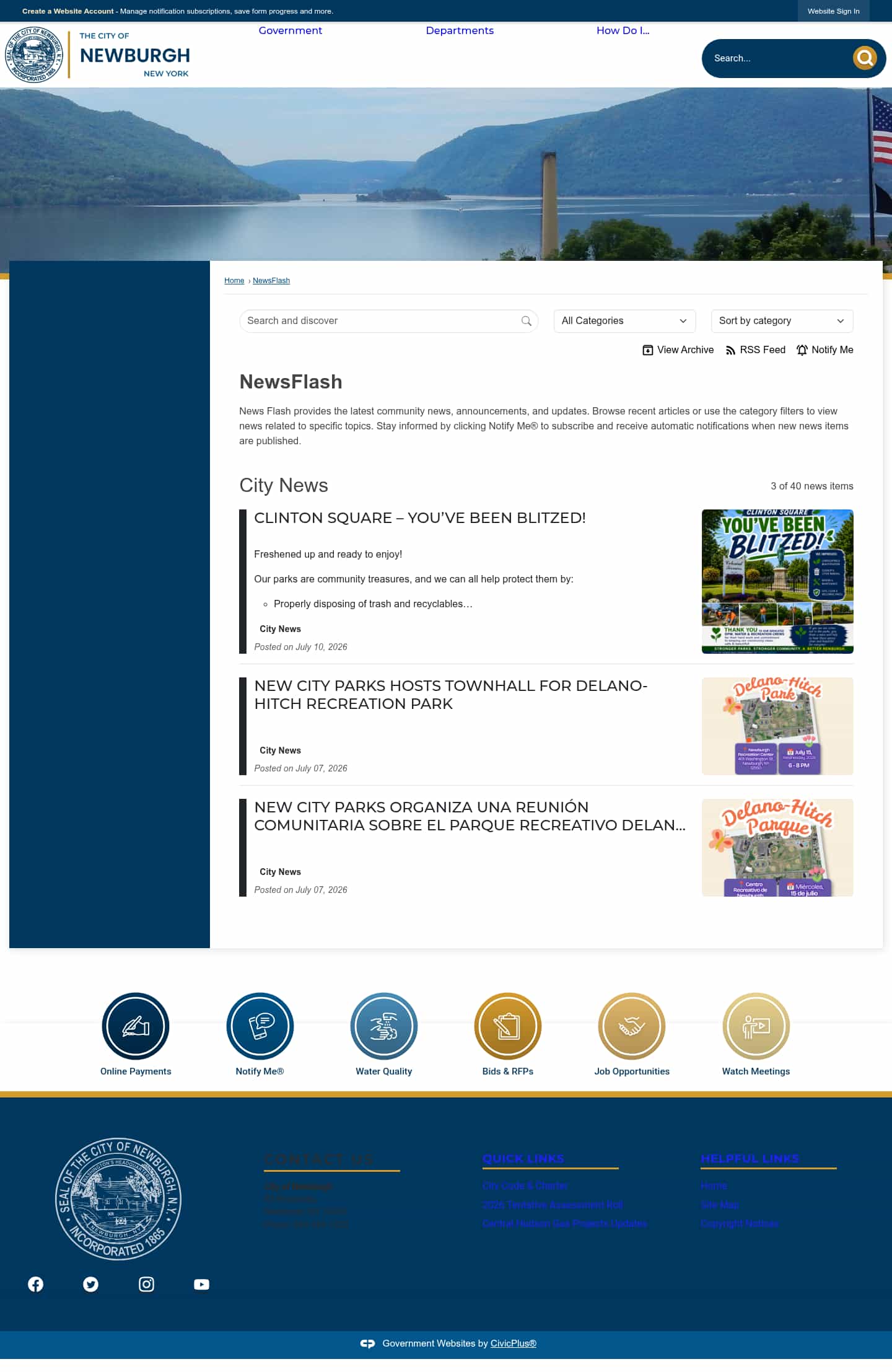Image resolution: width=892 pixels, height=1372 pixels.
Task: Click City News tag under Clinton Square article
Action: coord(280,629)
